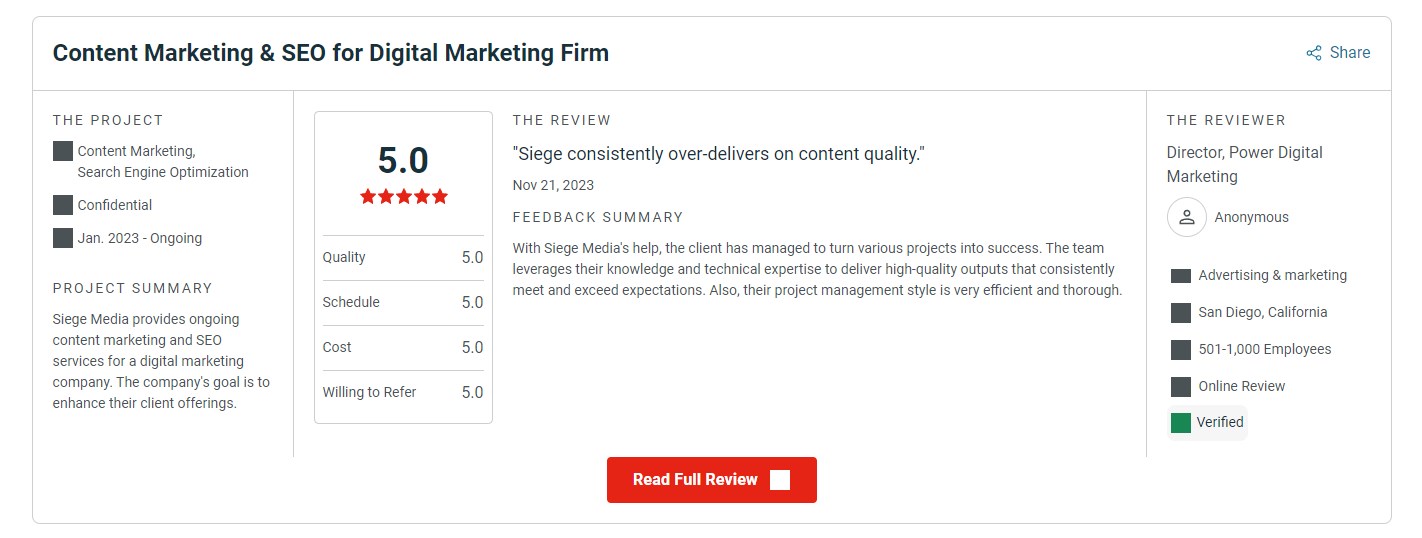Click the Verified label text
This screenshot has width=1422, height=538.
click(x=1220, y=422)
